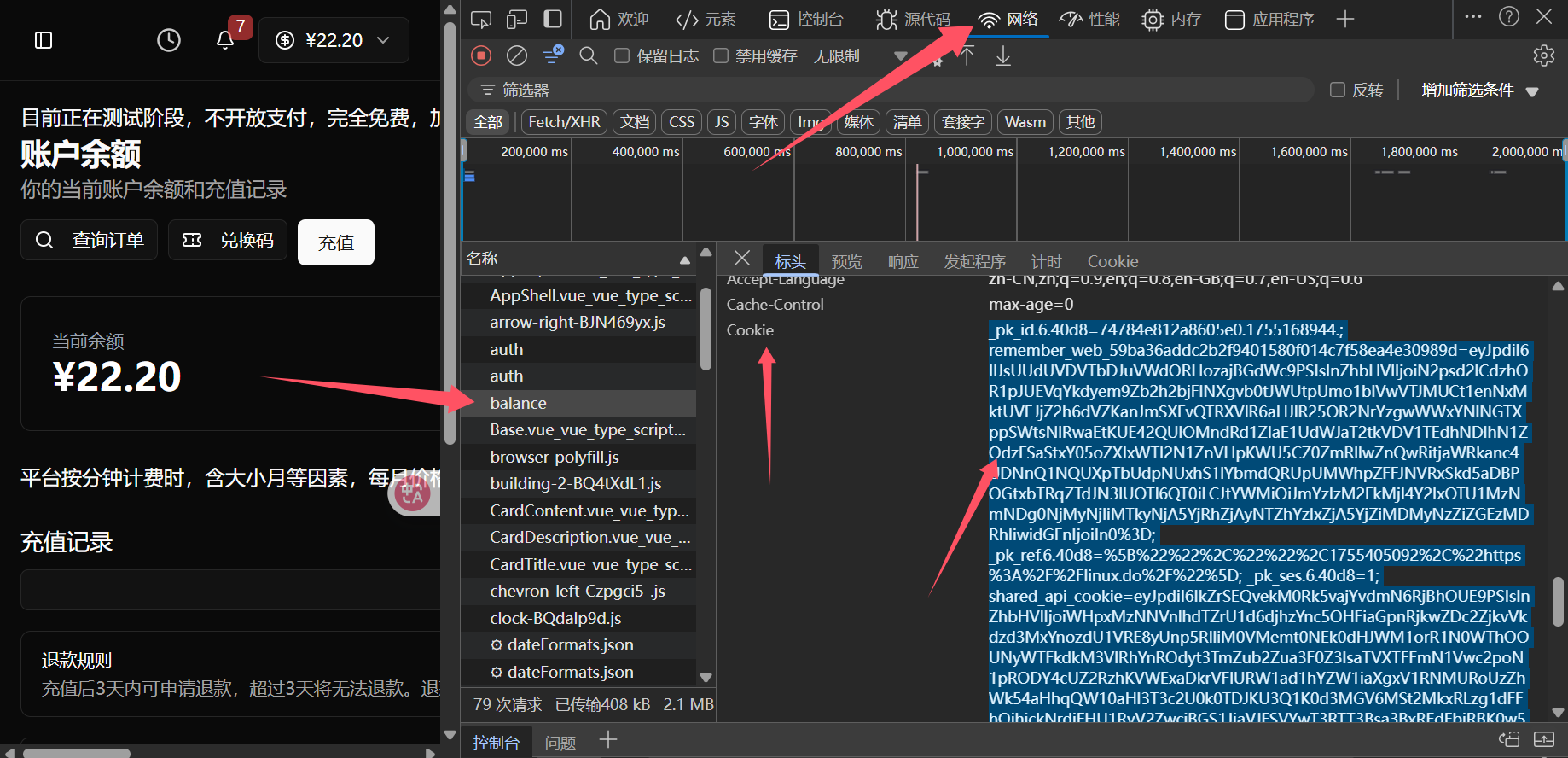Switch to the 网络 tab

tap(1008, 19)
